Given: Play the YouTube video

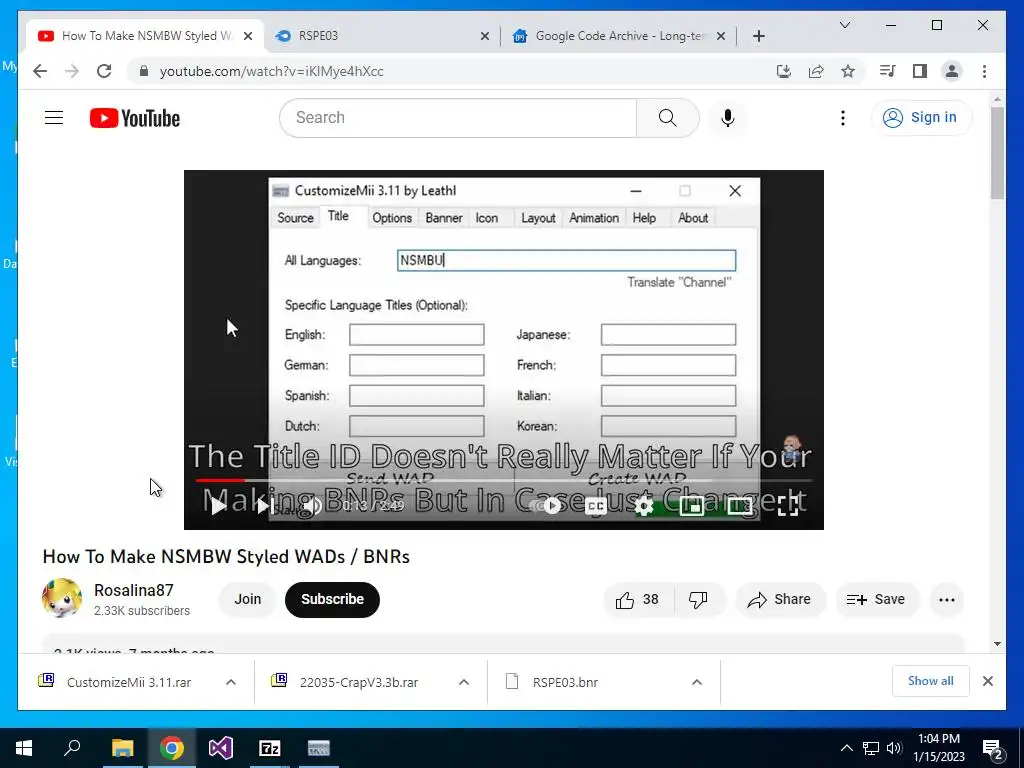Looking at the screenshot, I should coord(217,505).
